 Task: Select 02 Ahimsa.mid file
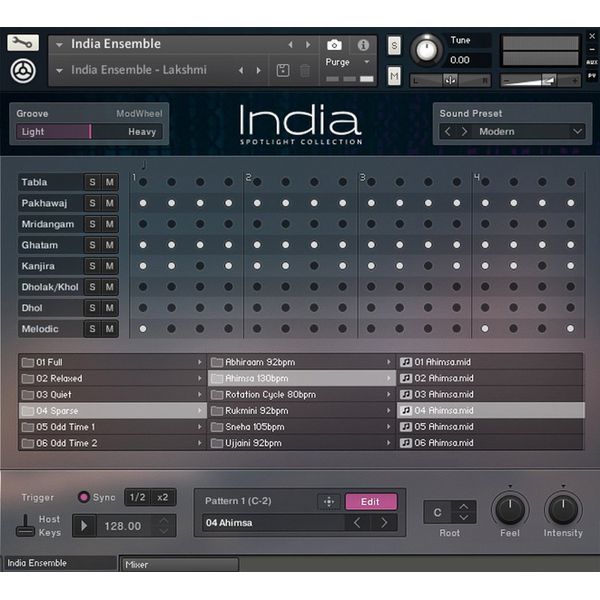(491, 378)
